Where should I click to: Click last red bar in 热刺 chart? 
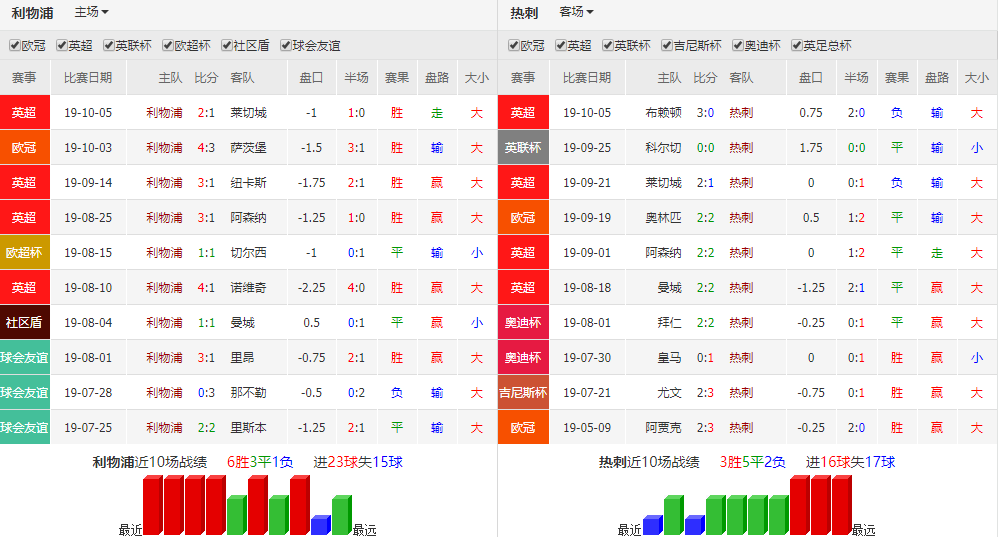[842, 505]
